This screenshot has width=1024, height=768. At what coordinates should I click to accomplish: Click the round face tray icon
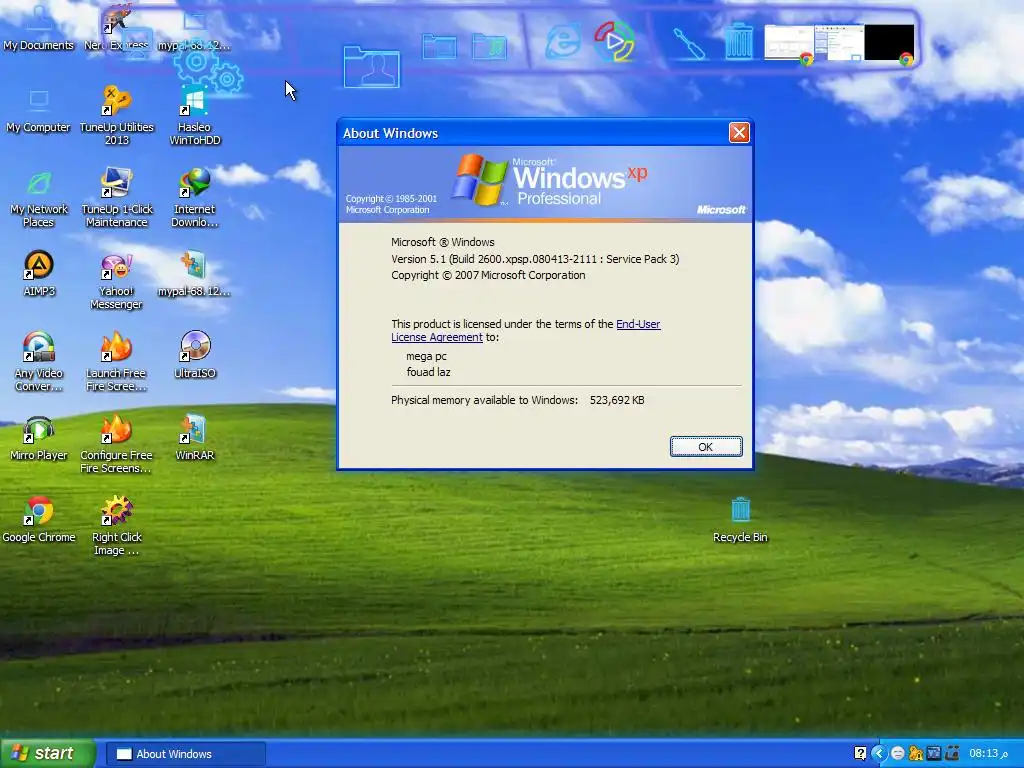(898, 754)
